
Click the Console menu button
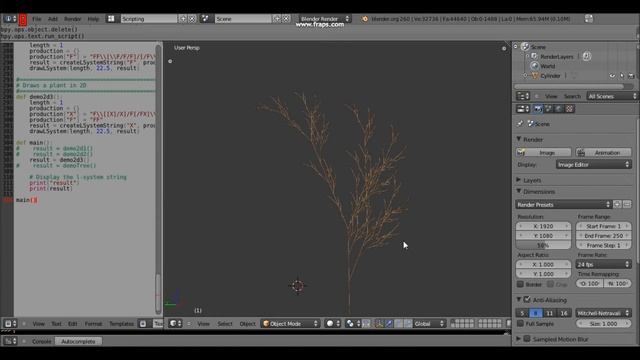42,341
